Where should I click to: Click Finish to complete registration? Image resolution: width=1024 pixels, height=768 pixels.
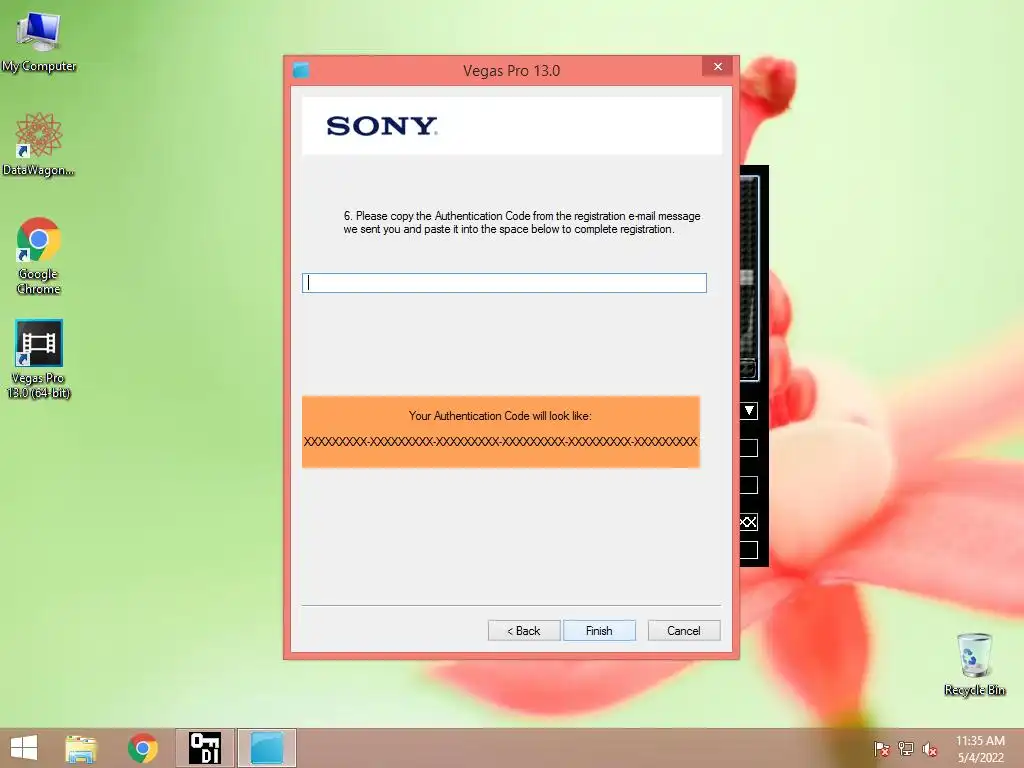599,630
